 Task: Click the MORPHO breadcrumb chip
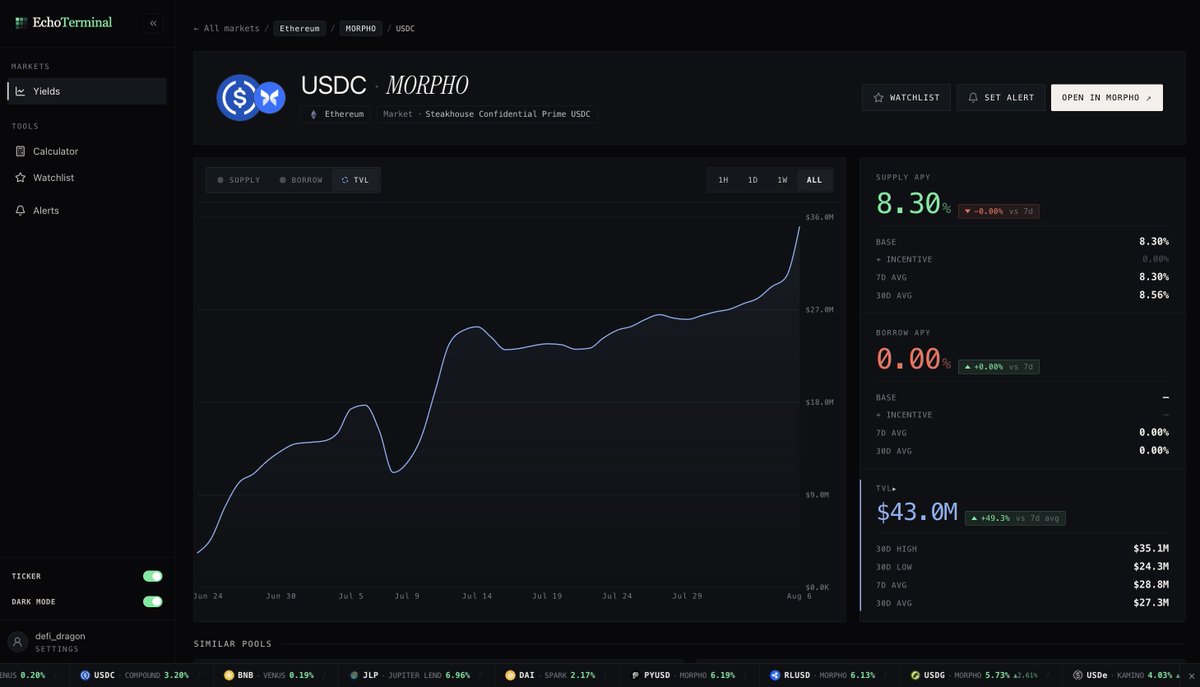(361, 28)
